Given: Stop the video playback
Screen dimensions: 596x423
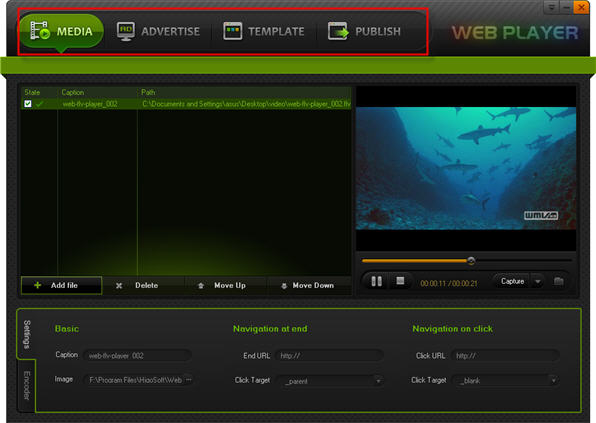Looking at the screenshot, I should [400, 281].
